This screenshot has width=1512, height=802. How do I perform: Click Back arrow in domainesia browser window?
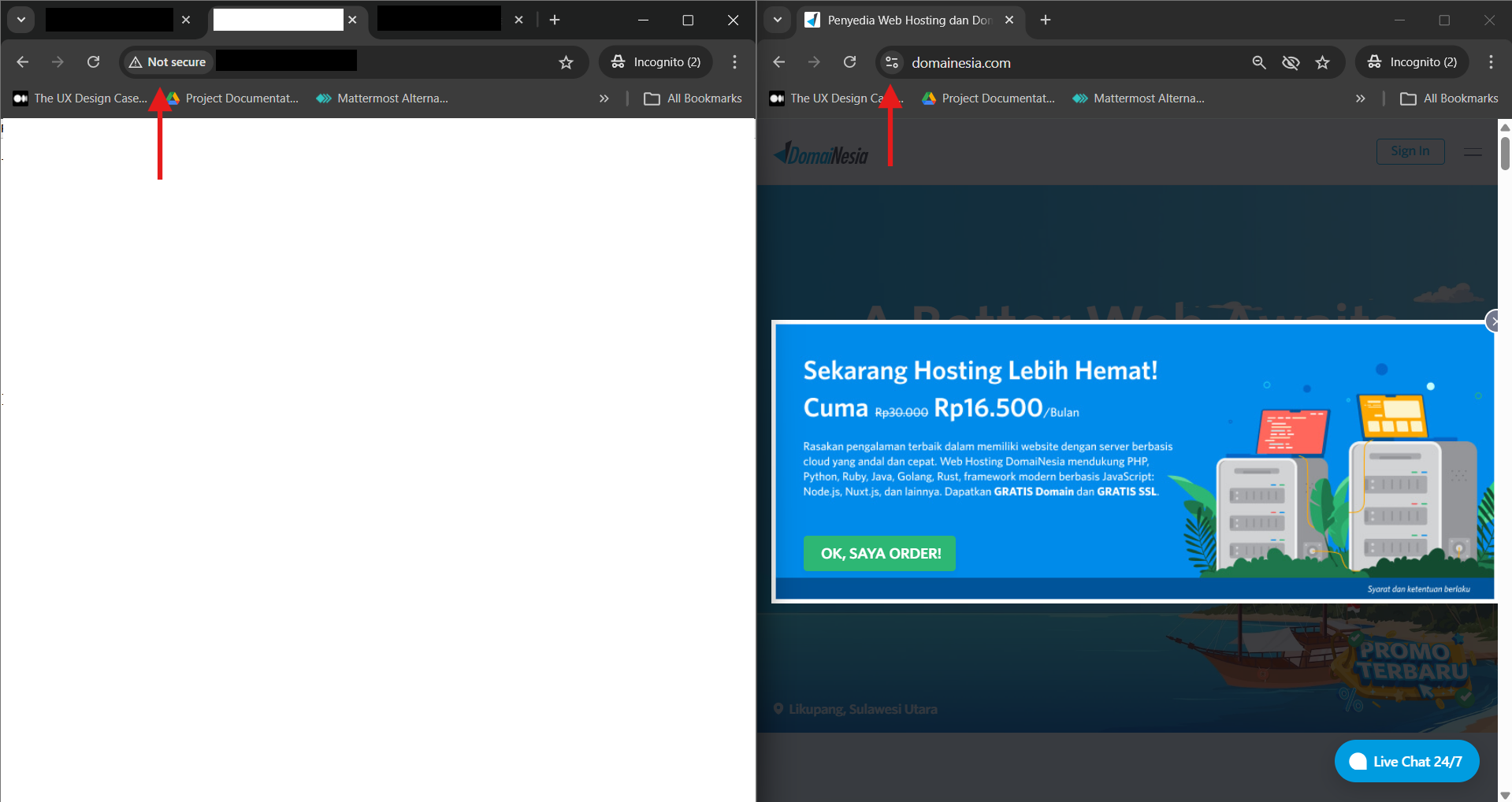(779, 61)
